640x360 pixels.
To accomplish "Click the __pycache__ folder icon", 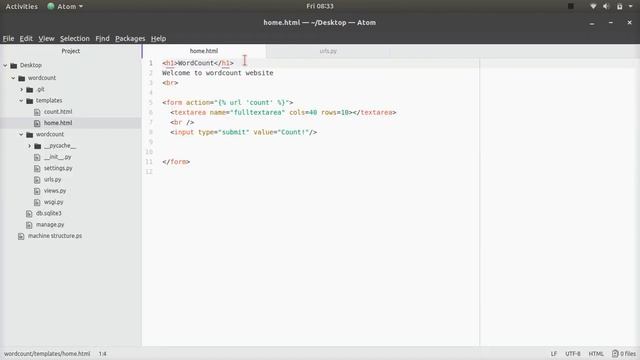I will 38,146.
